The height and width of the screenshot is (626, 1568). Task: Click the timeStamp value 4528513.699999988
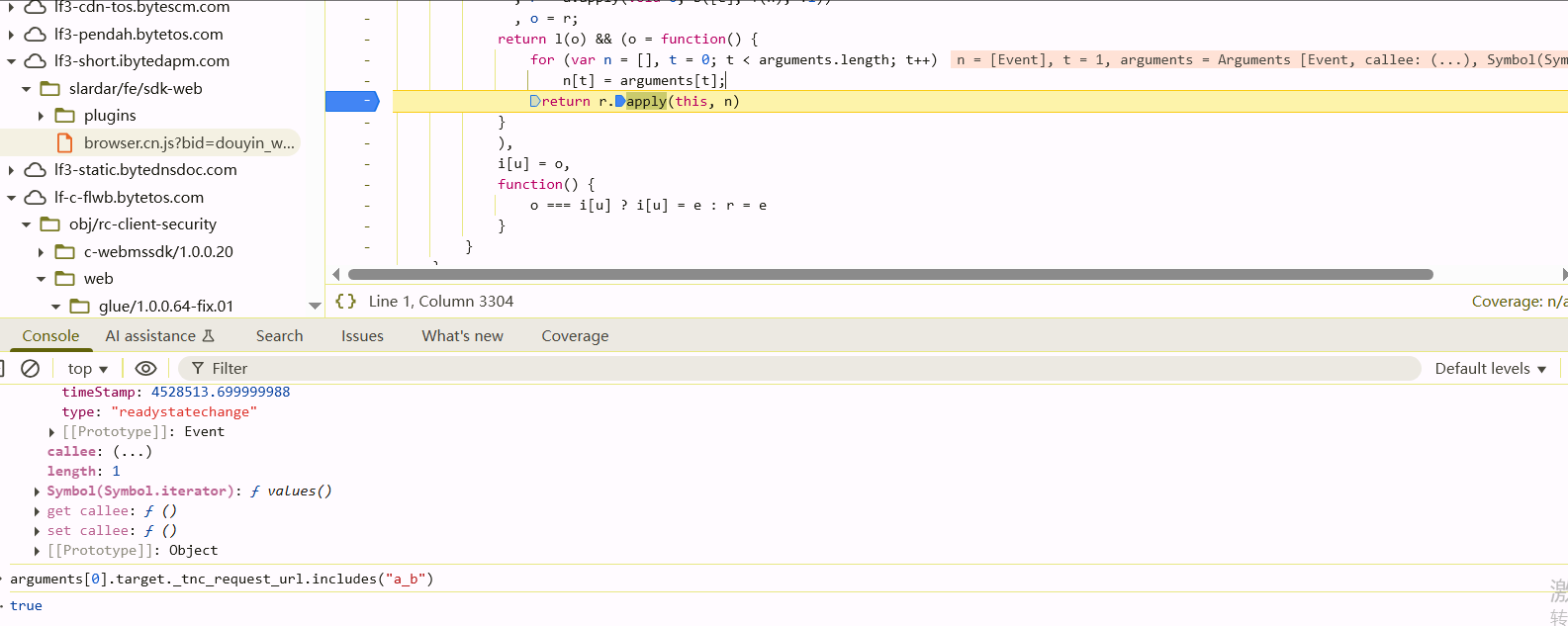[x=221, y=393]
